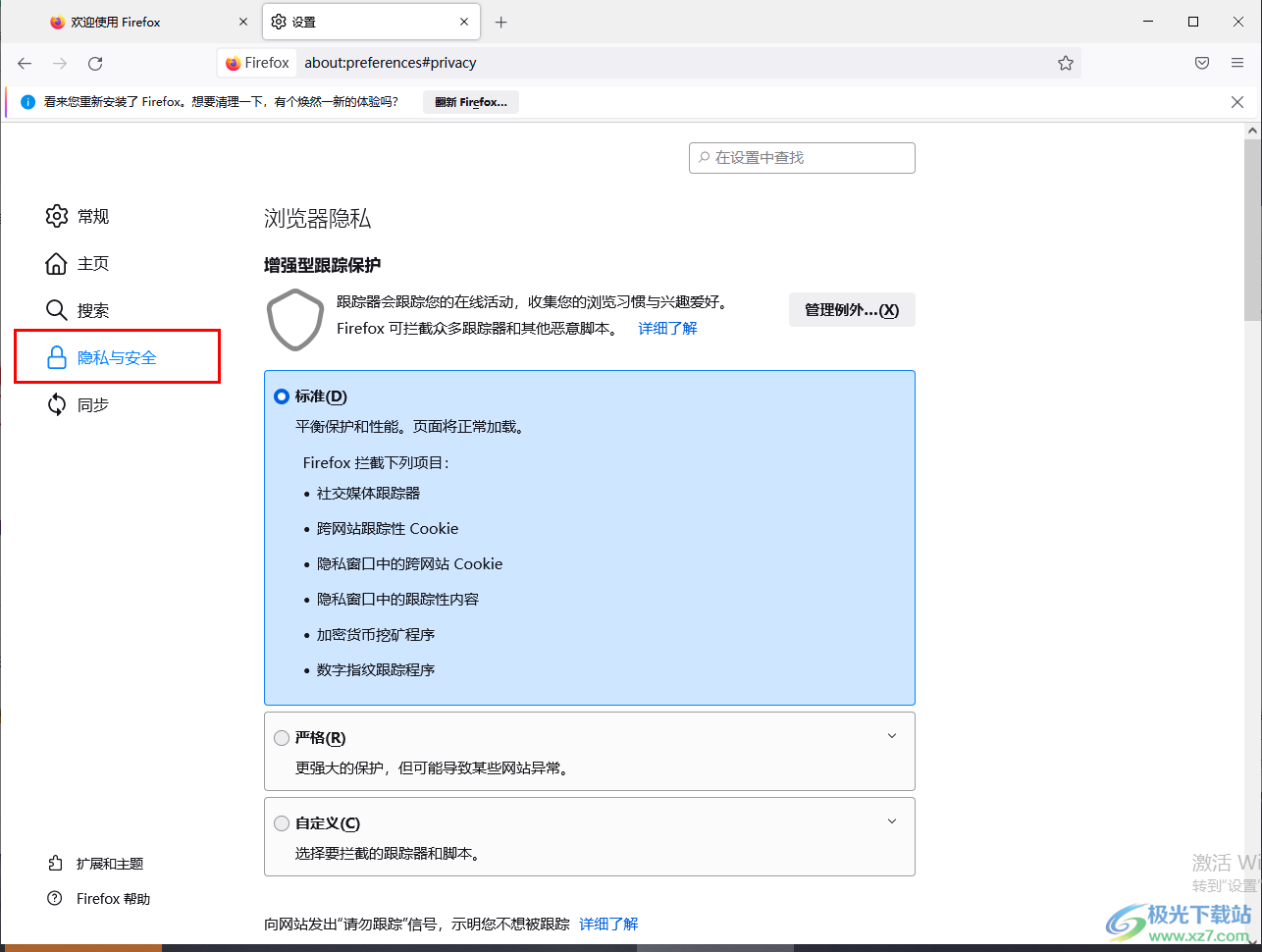Open 详细了解 link for Do Not Track

coord(608,924)
